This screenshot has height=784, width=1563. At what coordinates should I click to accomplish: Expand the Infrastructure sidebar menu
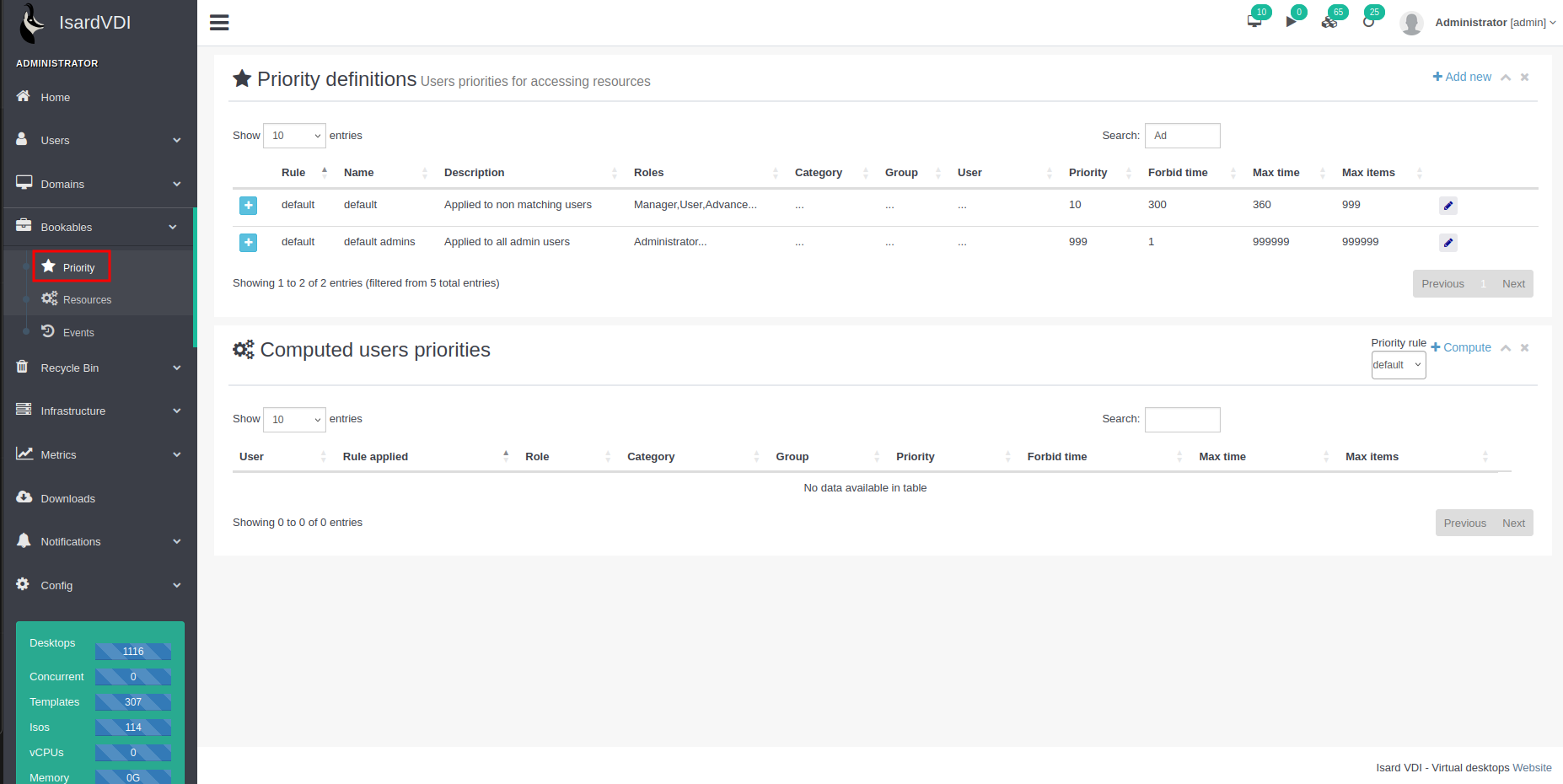99,411
